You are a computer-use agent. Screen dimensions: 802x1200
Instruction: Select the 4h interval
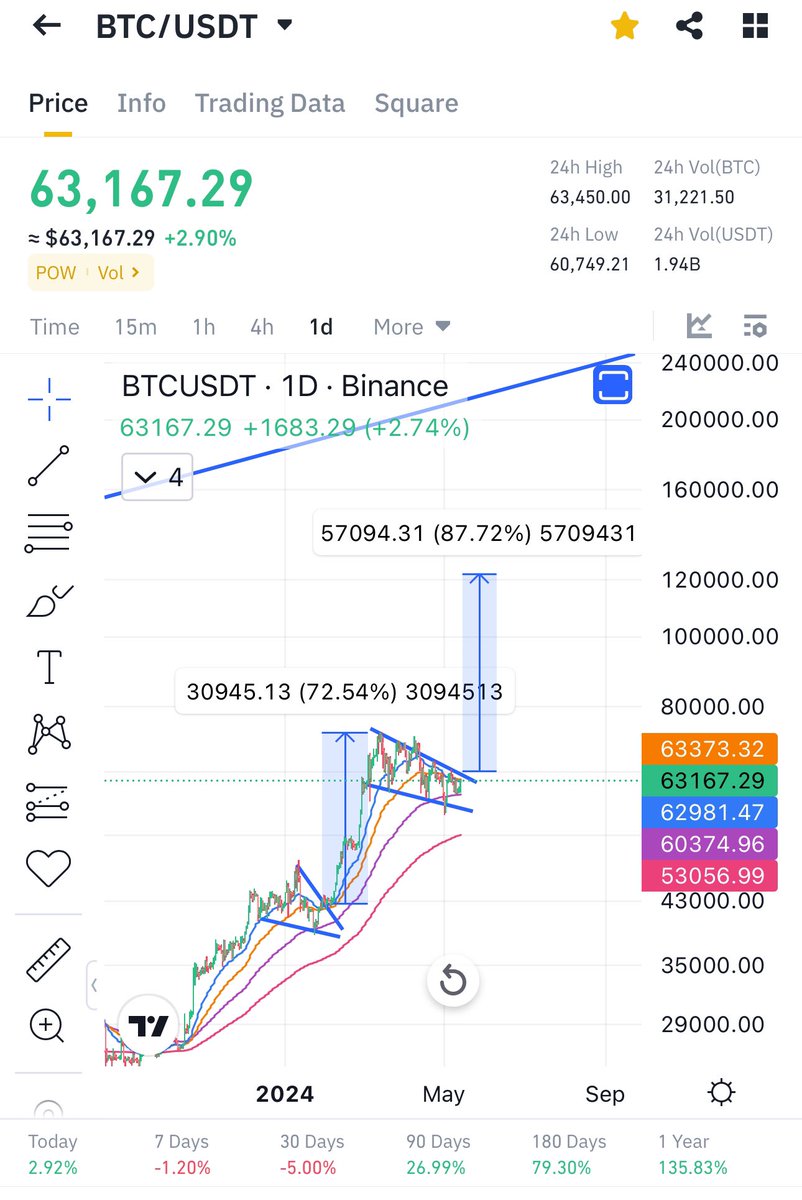click(x=262, y=327)
